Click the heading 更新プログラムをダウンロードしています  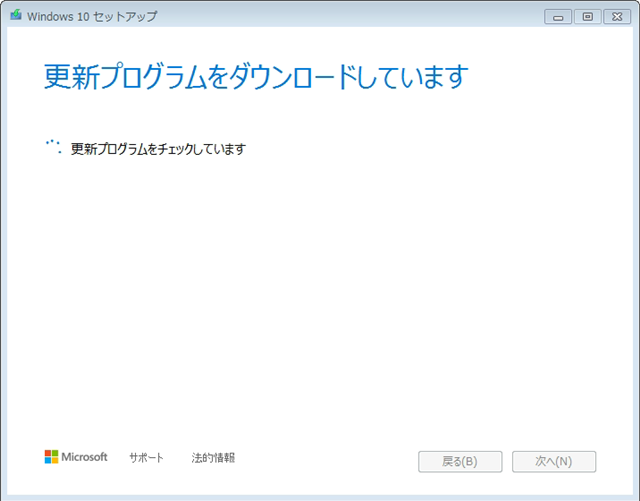point(256,77)
